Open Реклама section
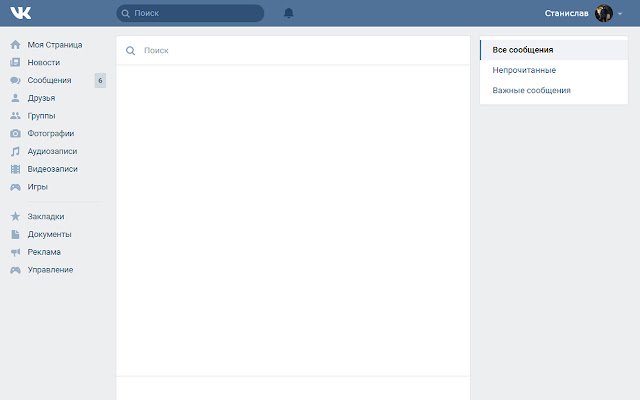Screen dimensions: 640x400 click(44, 252)
